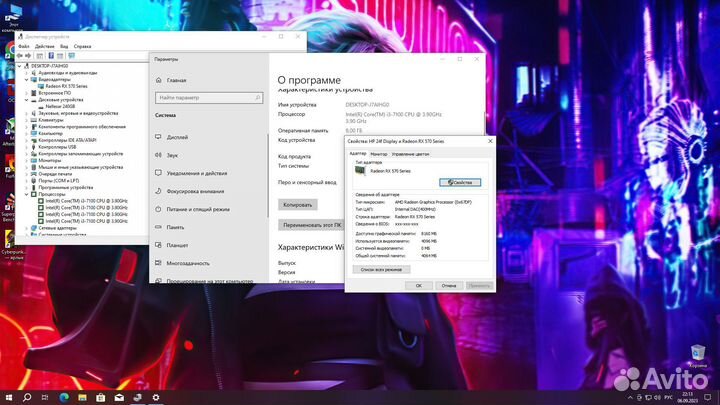
Task: Select the first Intel Core i3-7100 processor entry
Action: click(86, 201)
